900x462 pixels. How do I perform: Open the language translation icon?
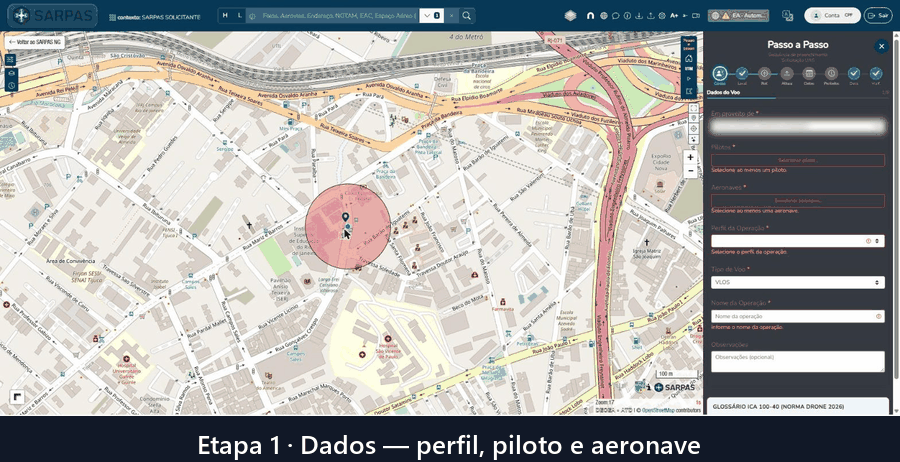(788, 16)
